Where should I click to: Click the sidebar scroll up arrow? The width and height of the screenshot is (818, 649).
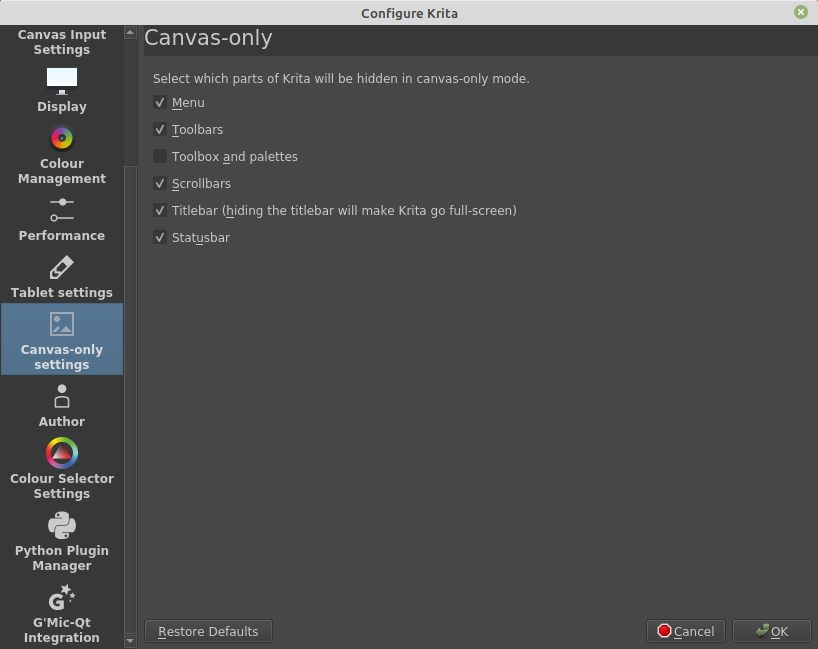(130, 32)
